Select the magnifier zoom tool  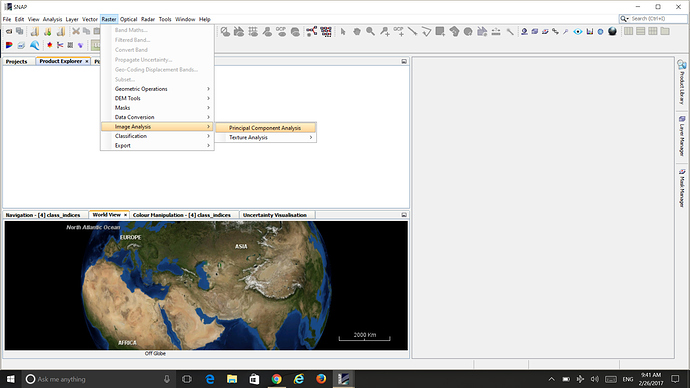371,32
